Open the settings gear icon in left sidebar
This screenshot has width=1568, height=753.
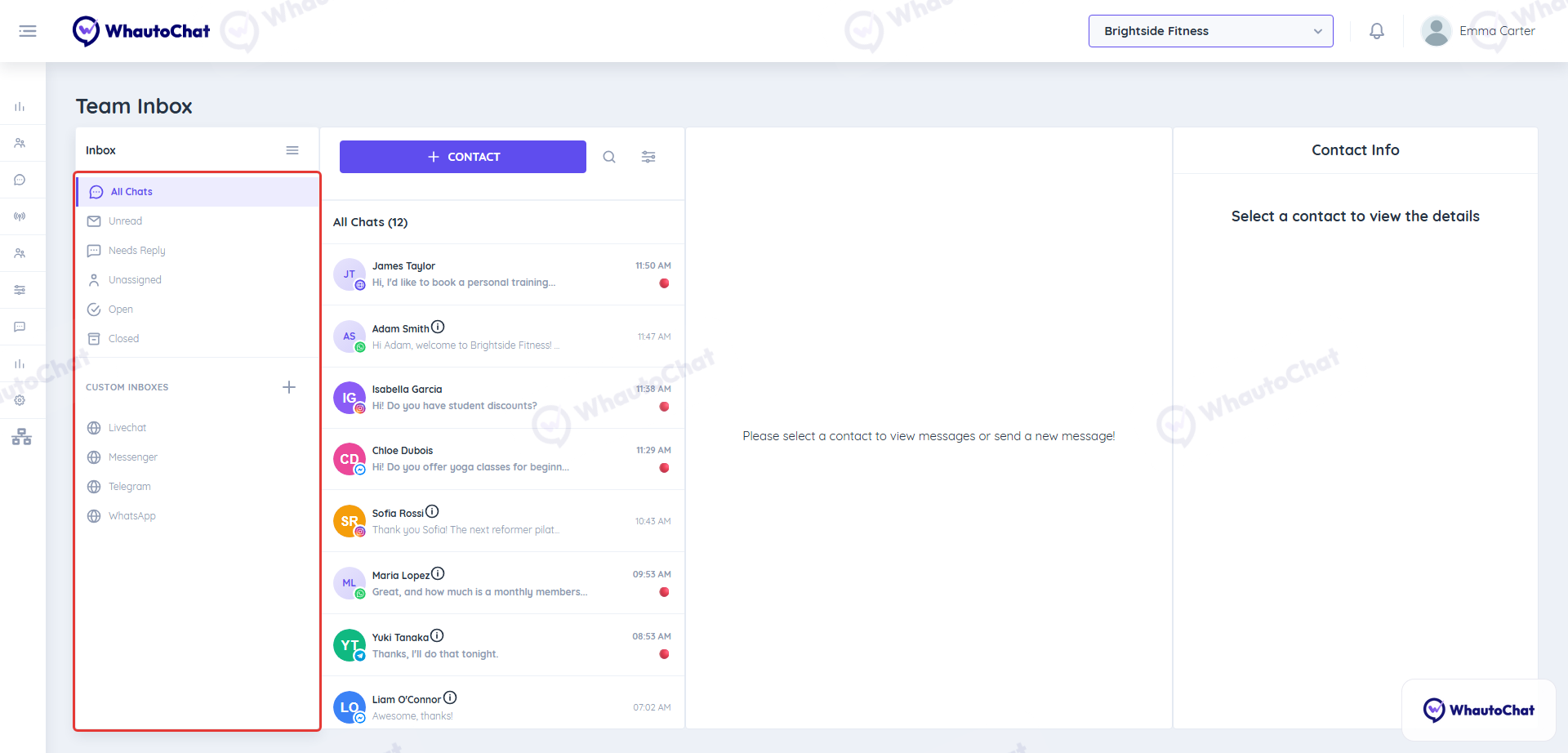[20, 400]
